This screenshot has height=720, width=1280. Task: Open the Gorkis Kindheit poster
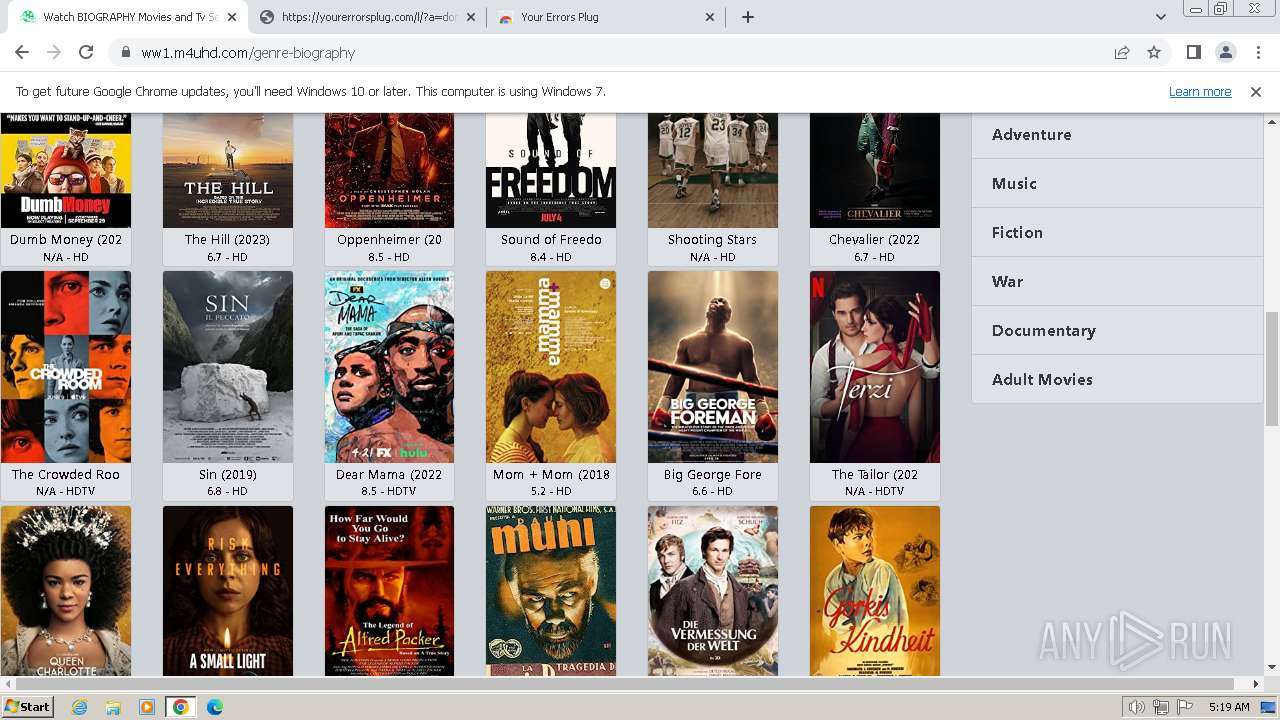point(875,591)
